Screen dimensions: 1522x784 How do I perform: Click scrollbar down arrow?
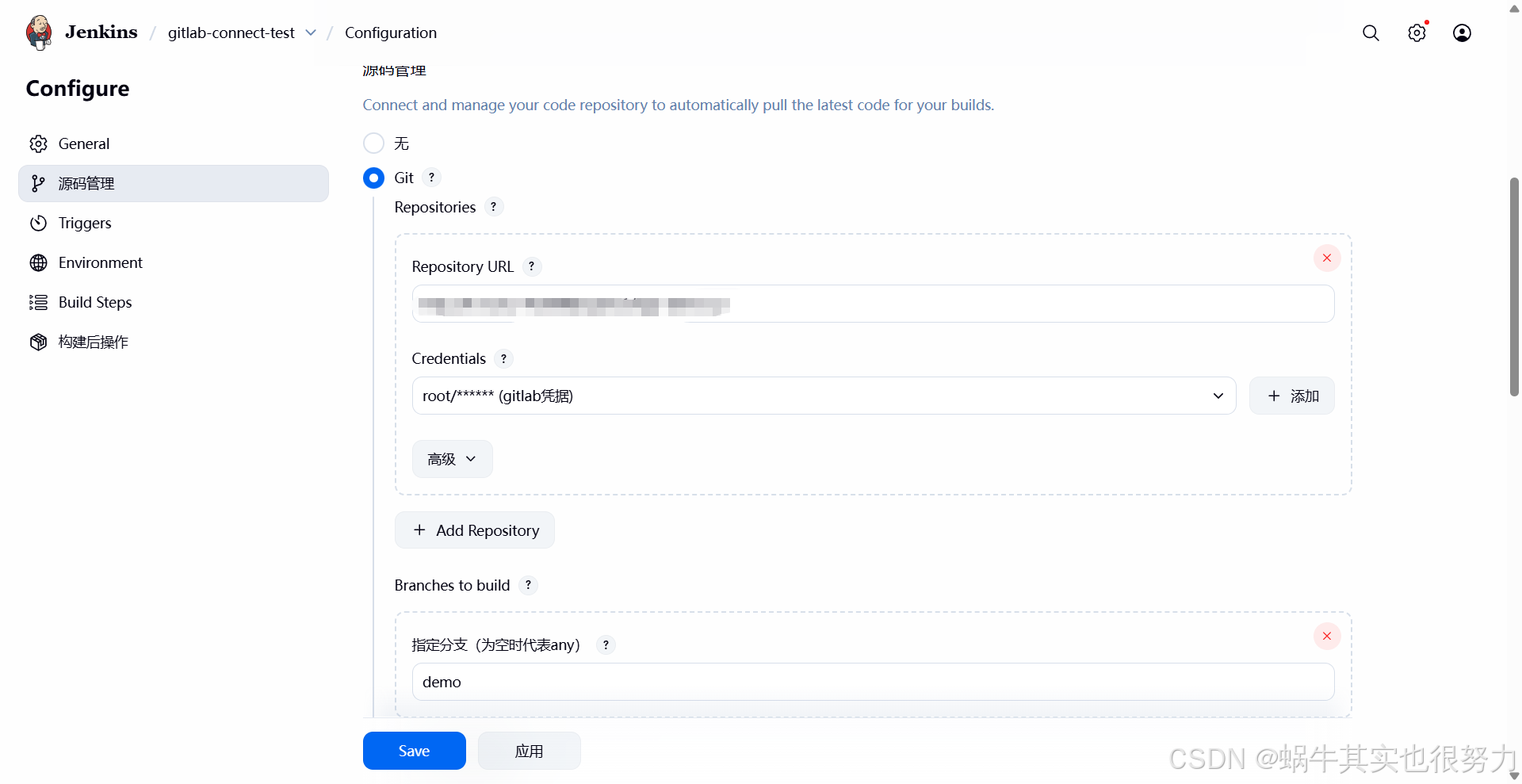pos(1514,775)
